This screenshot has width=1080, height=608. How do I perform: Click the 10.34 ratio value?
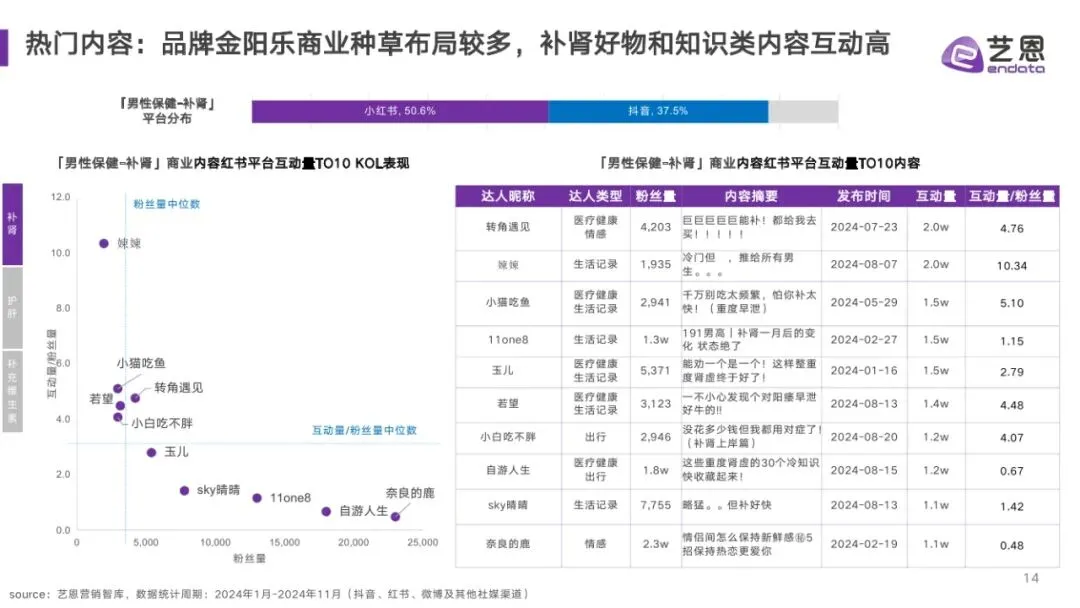[1011, 266]
